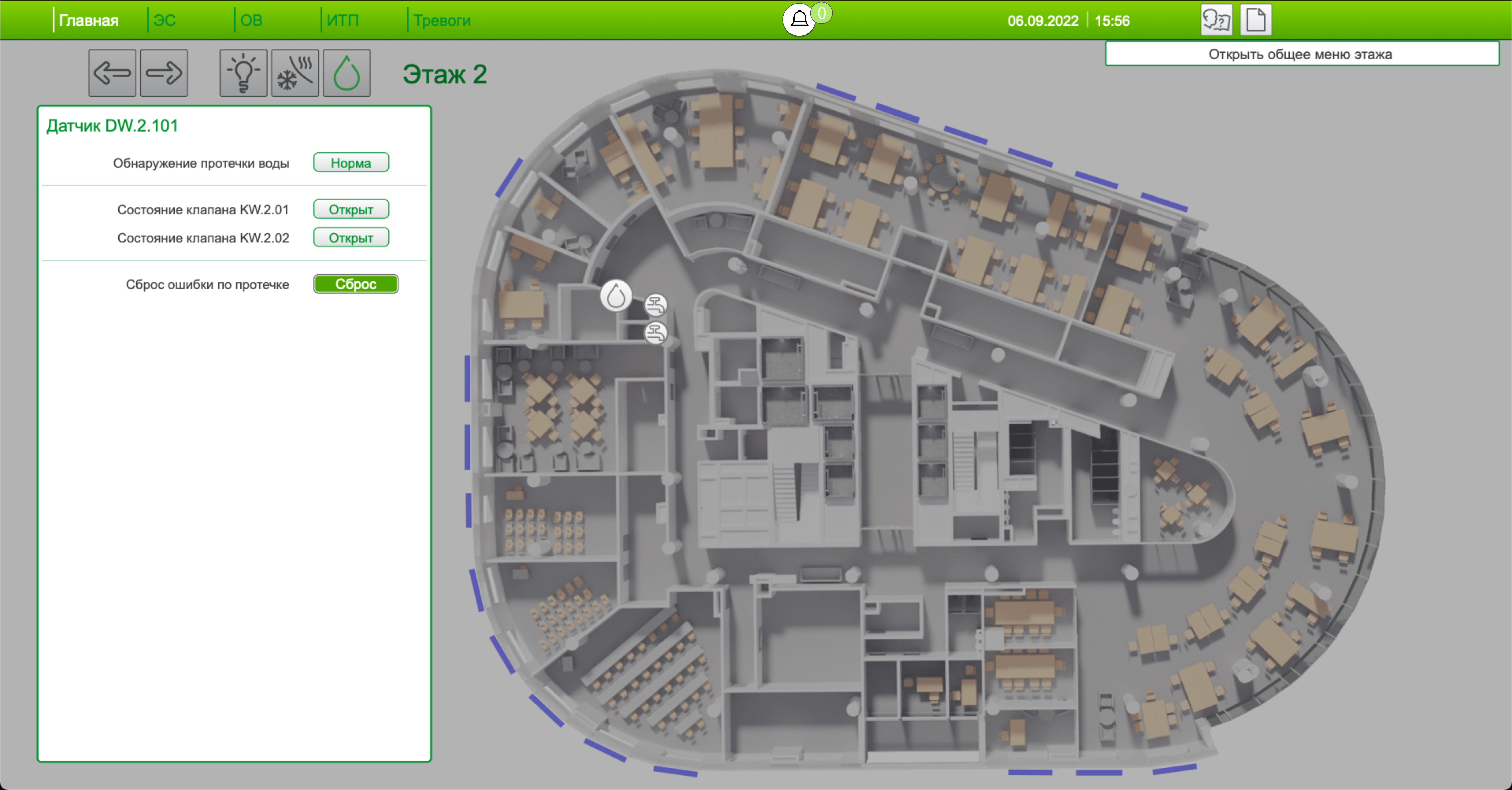
Task: Open the general floor menu button
Action: (x=1301, y=54)
